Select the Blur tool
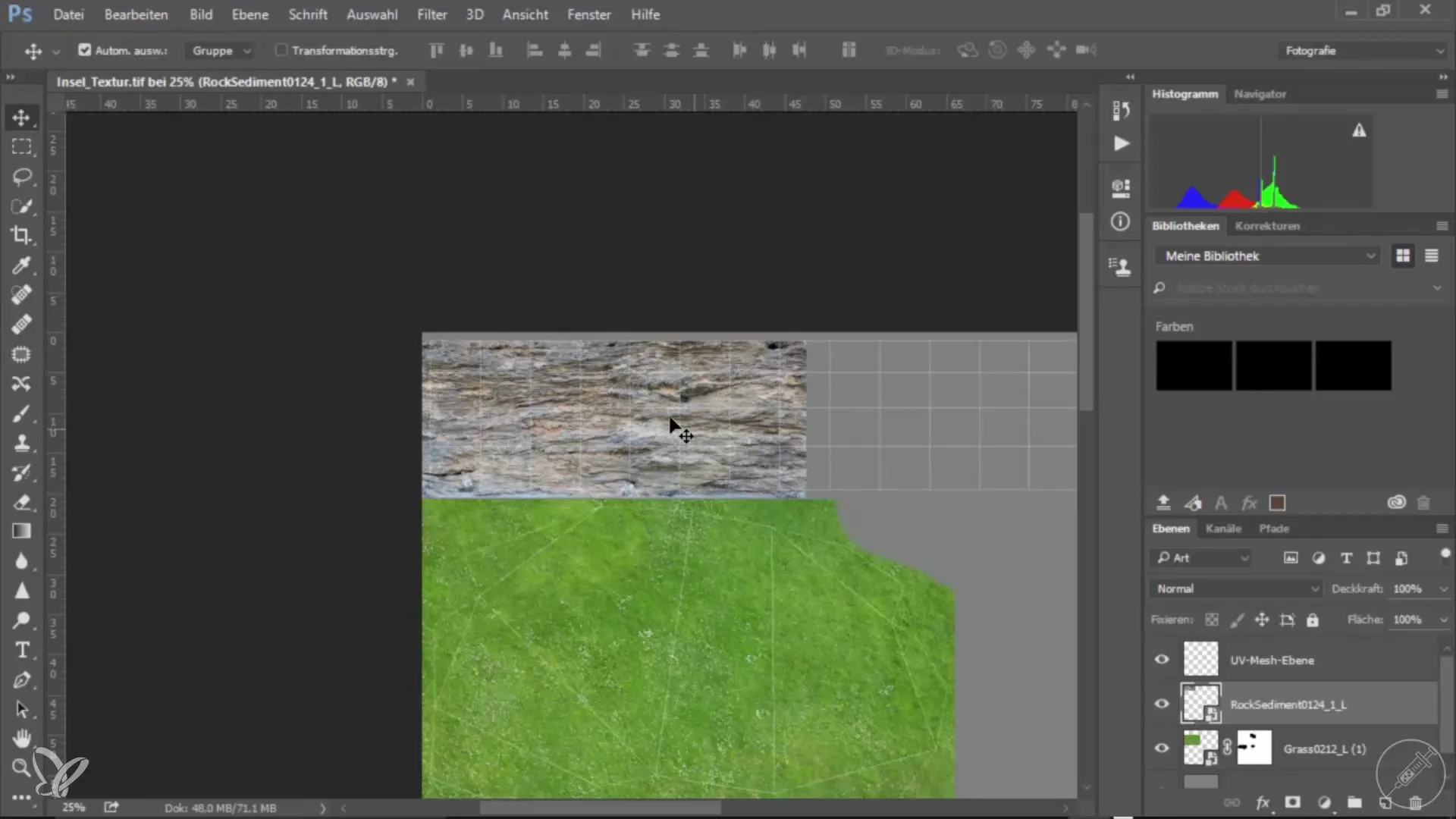The width and height of the screenshot is (1456, 819). (x=21, y=561)
